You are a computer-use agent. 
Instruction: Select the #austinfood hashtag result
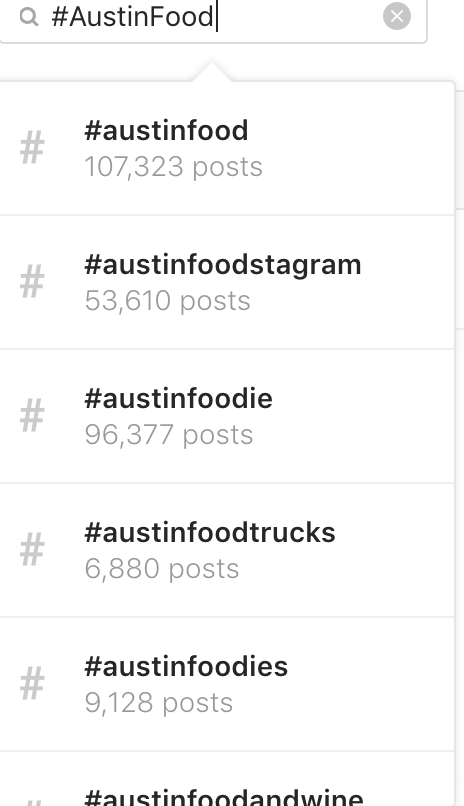227,148
